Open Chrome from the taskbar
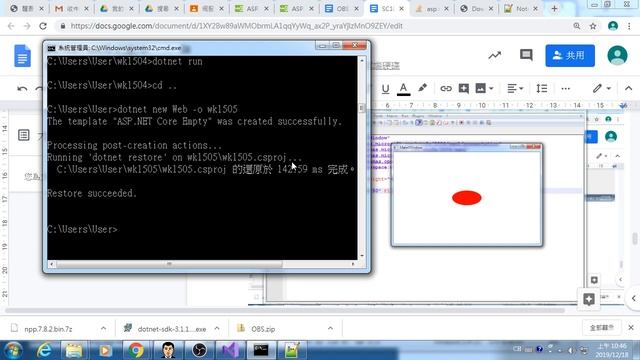Screen dimensions: 640x360 (136, 350)
